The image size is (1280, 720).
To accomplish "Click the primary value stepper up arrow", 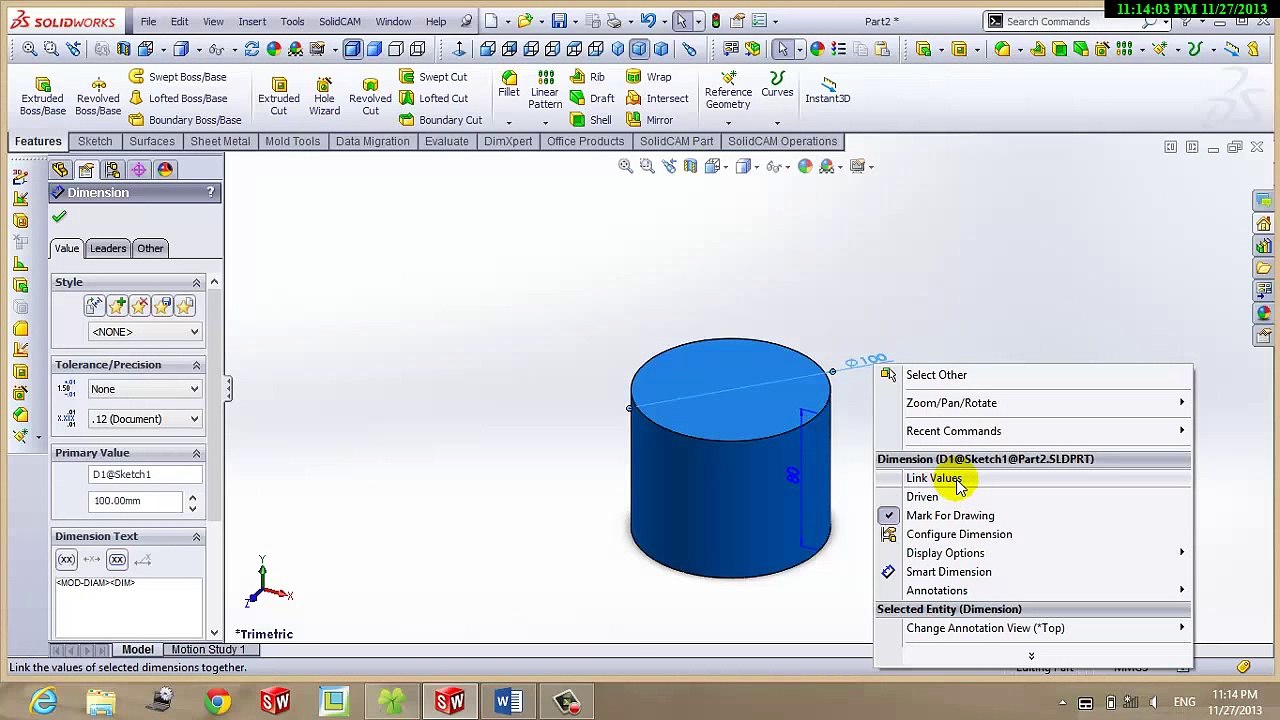I will (x=192, y=497).
